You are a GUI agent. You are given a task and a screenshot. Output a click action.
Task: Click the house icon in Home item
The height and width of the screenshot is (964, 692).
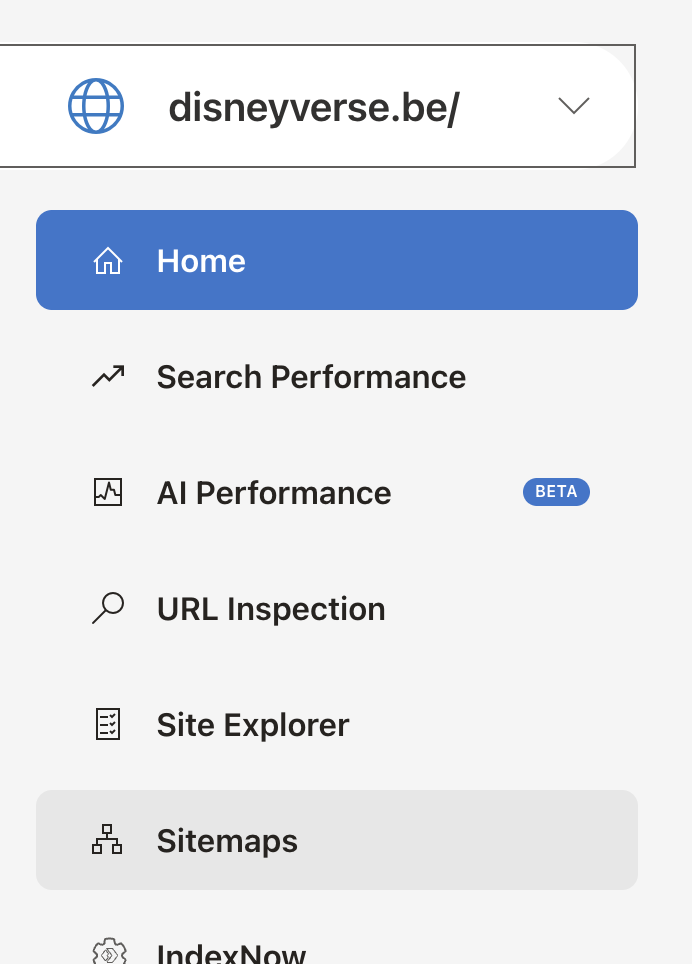[x=107, y=261]
